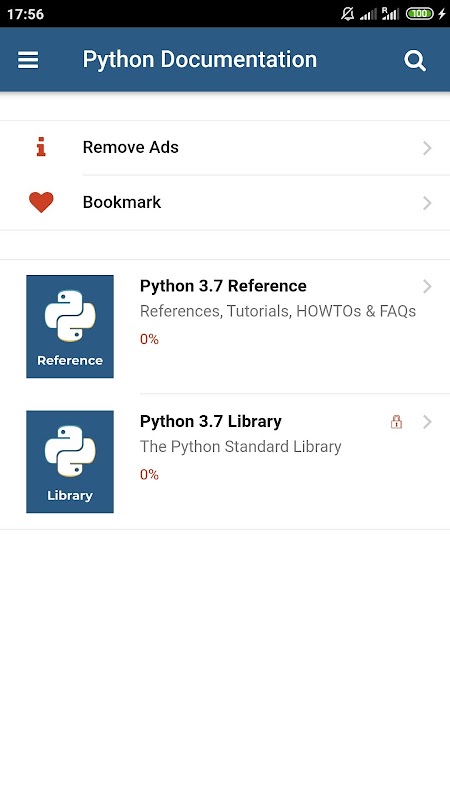The height and width of the screenshot is (800, 450).
Task: Tap the battery indicator in status bar
Action: pyautogui.click(x=419, y=14)
